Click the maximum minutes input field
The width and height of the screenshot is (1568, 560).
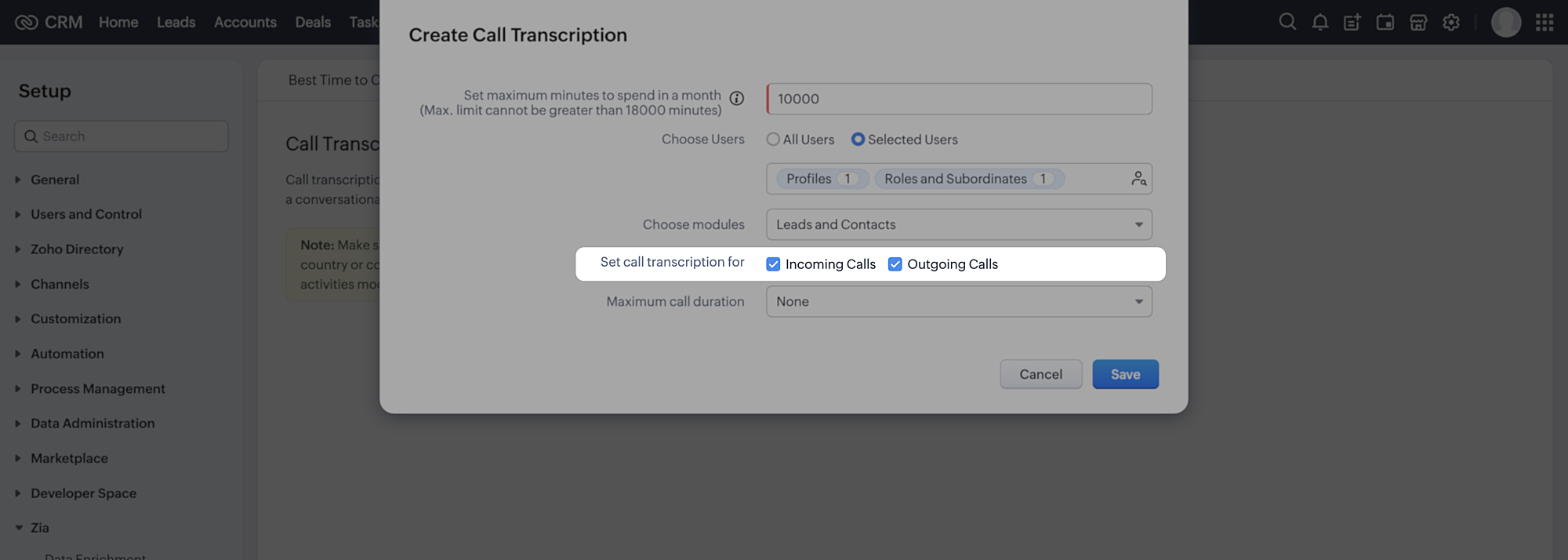pyautogui.click(x=959, y=99)
